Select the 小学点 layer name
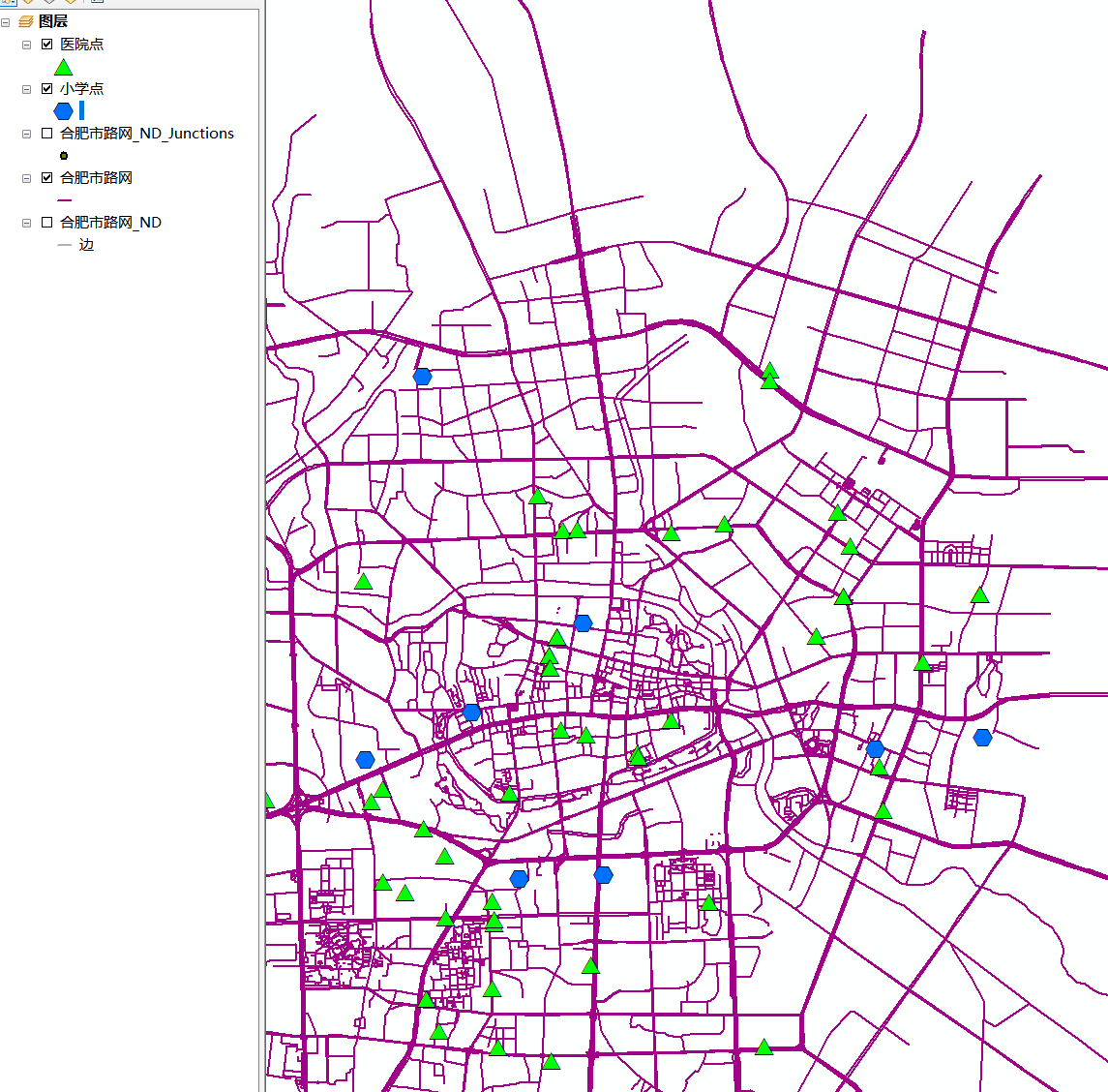Screen dimensions: 1108x1092 click(x=82, y=88)
